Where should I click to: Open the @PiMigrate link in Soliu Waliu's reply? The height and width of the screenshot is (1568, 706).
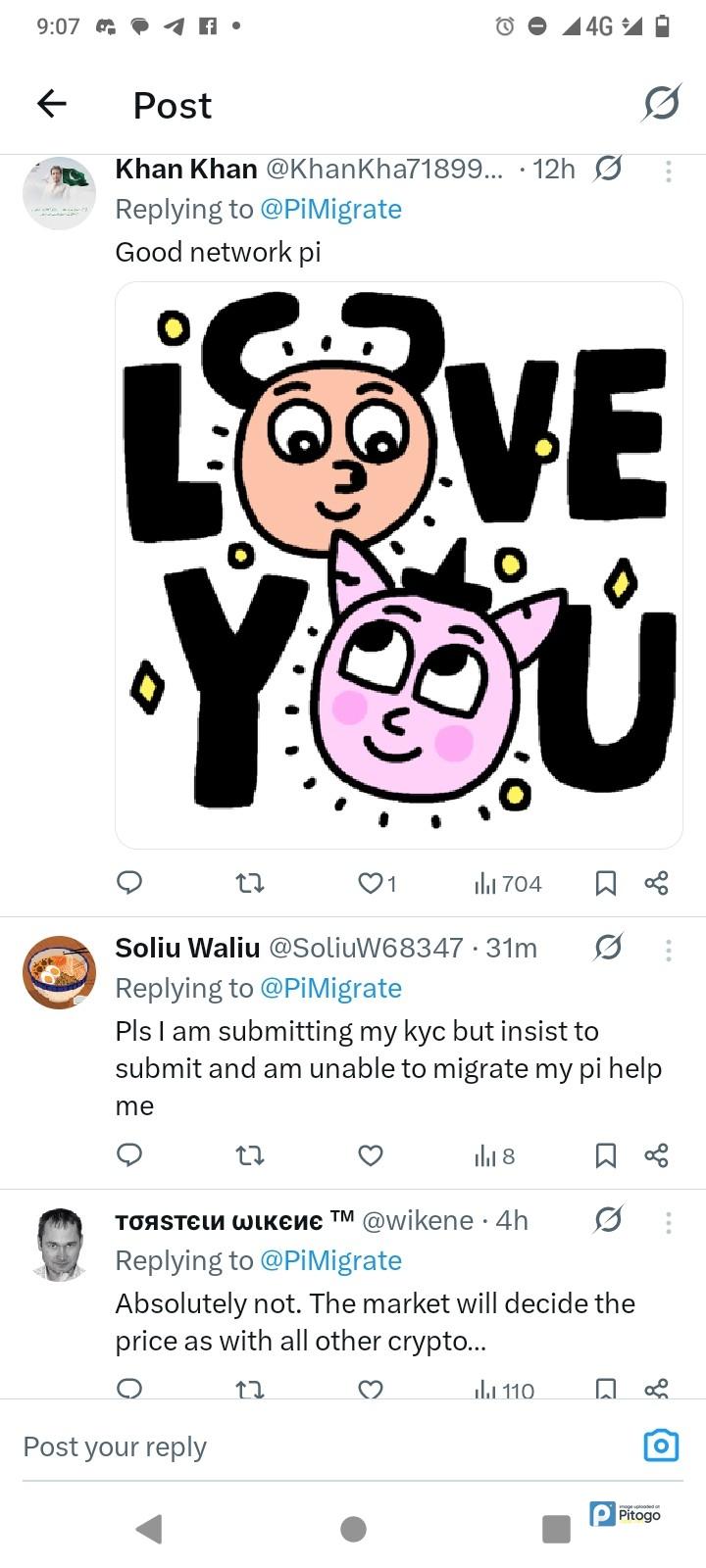(330, 988)
